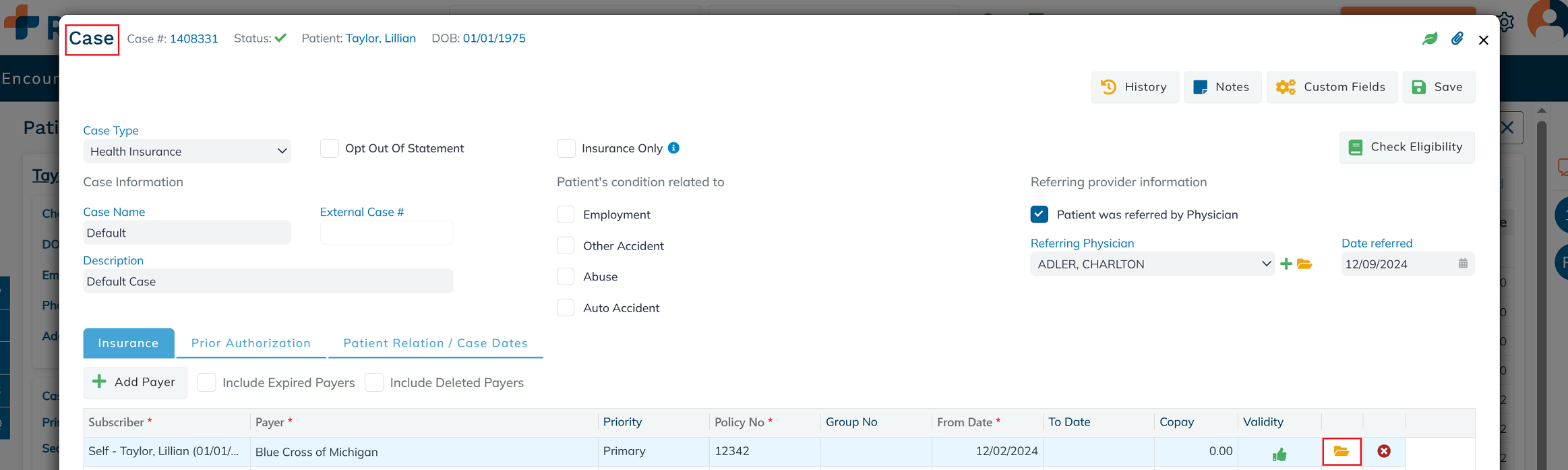This screenshot has height=470, width=1568.
Task: Open referring physician folder icon
Action: pos(1304,264)
